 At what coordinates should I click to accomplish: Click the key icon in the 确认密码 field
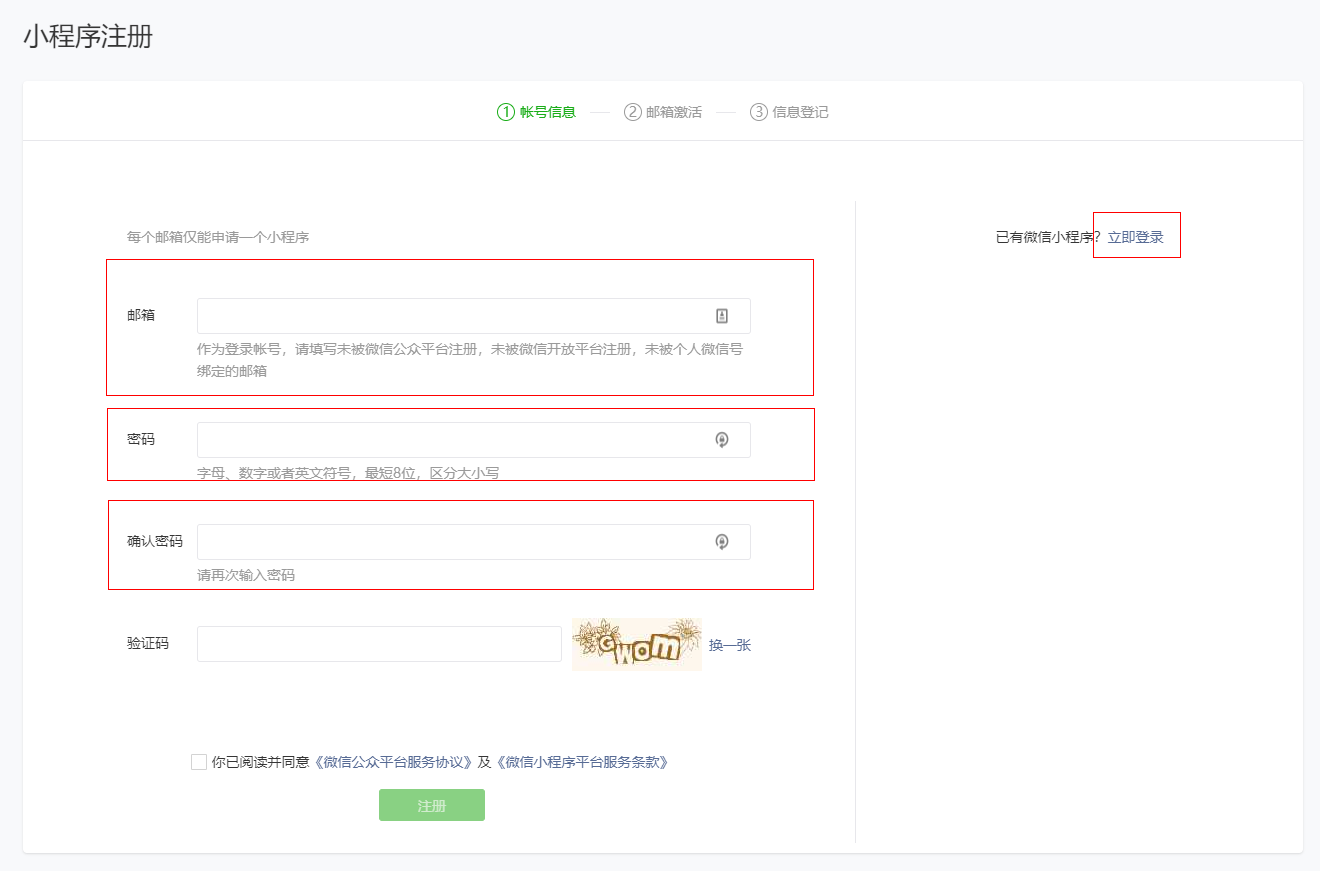pyautogui.click(x=722, y=542)
